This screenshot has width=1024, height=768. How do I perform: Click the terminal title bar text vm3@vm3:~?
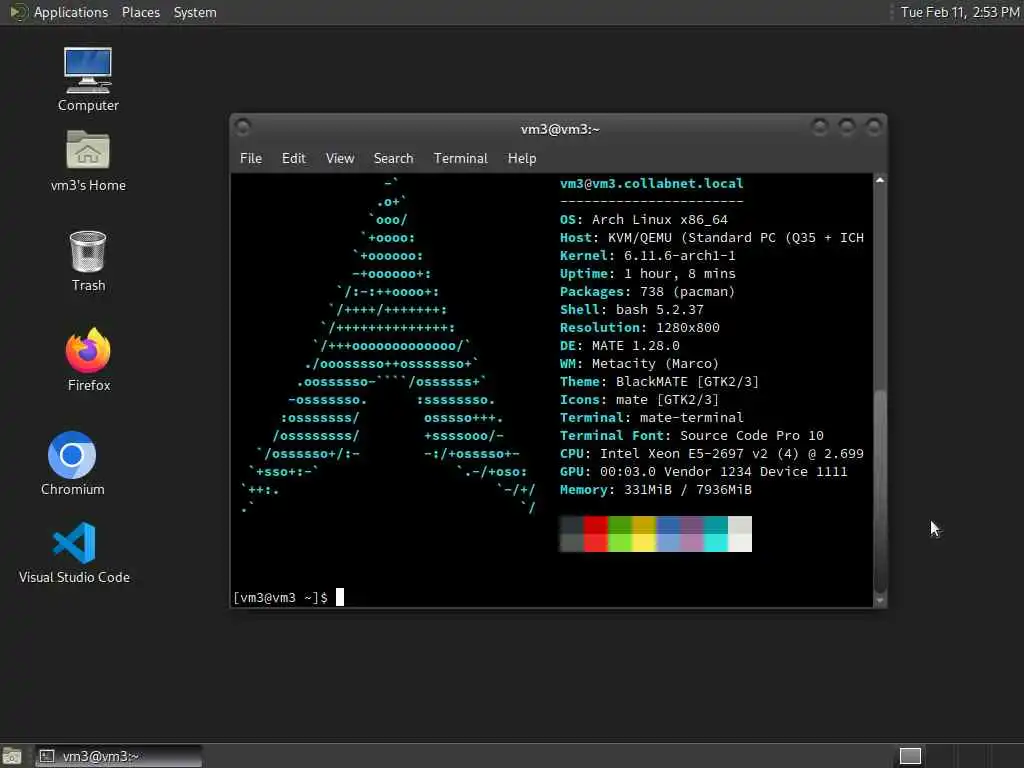click(560, 129)
